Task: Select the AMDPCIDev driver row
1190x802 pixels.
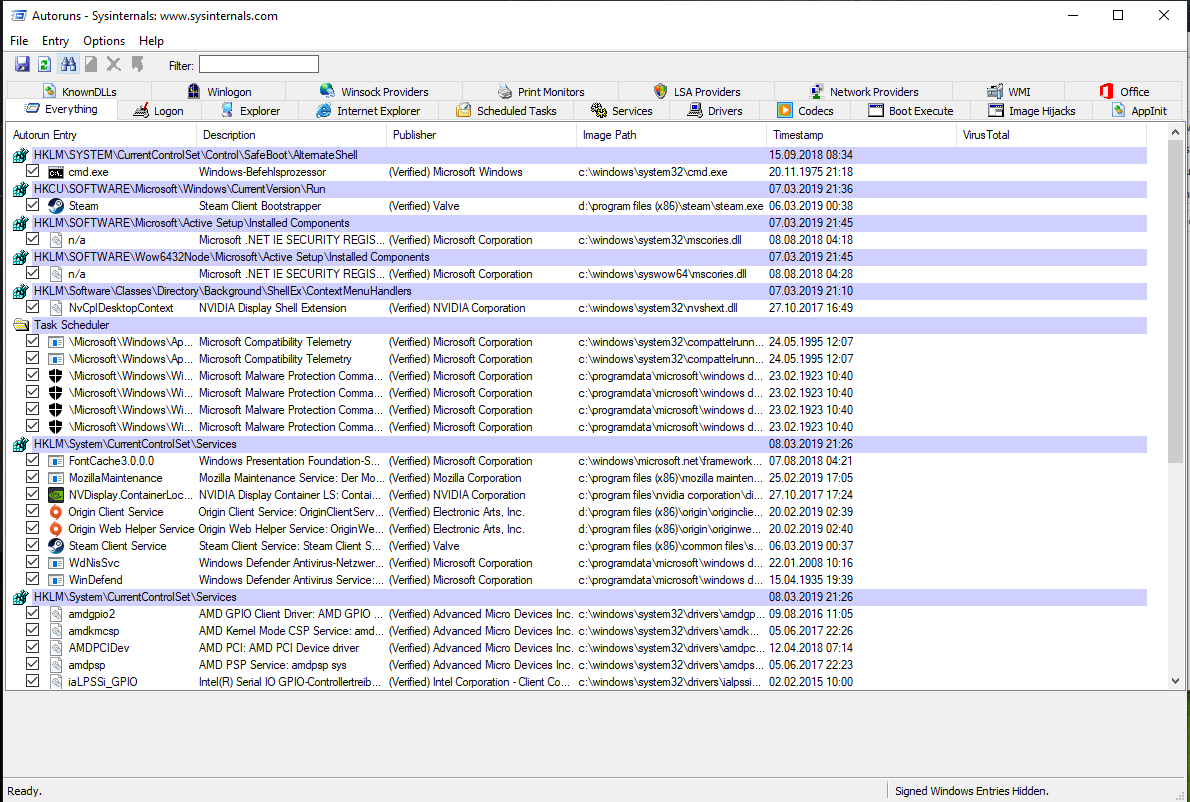Action: (x=580, y=648)
